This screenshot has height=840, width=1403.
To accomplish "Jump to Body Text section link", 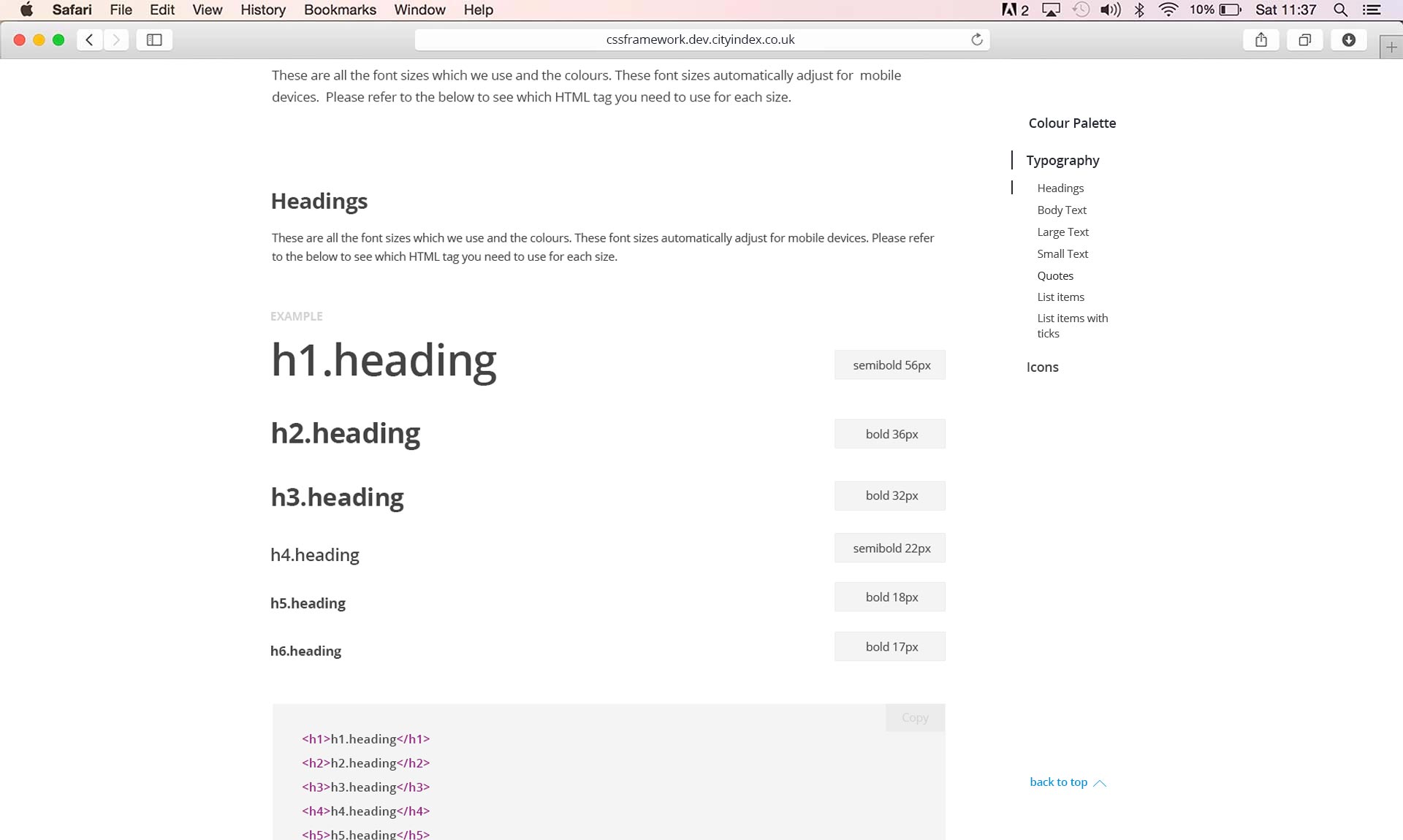I will pyautogui.click(x=1061, y=210).
